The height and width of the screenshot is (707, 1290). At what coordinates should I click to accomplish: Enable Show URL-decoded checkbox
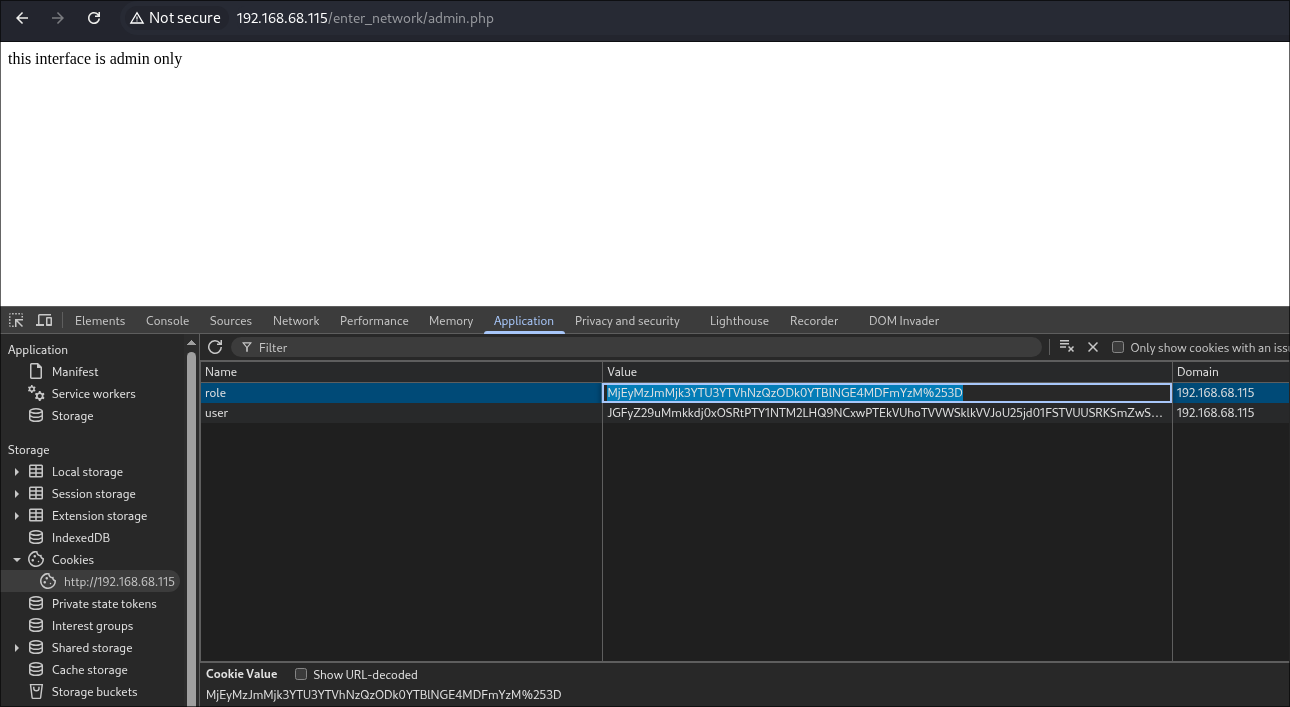301,675
